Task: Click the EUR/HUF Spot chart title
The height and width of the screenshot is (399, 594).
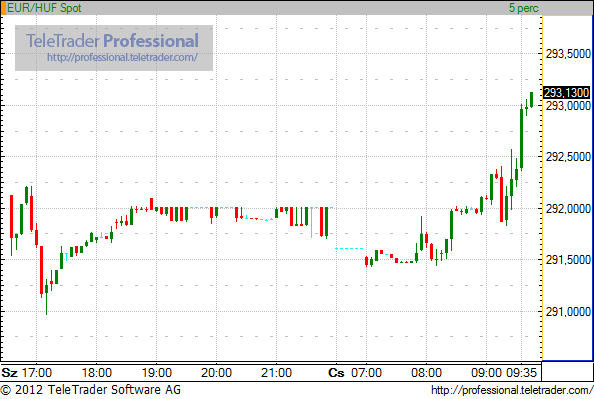Action: pos(44,8)
